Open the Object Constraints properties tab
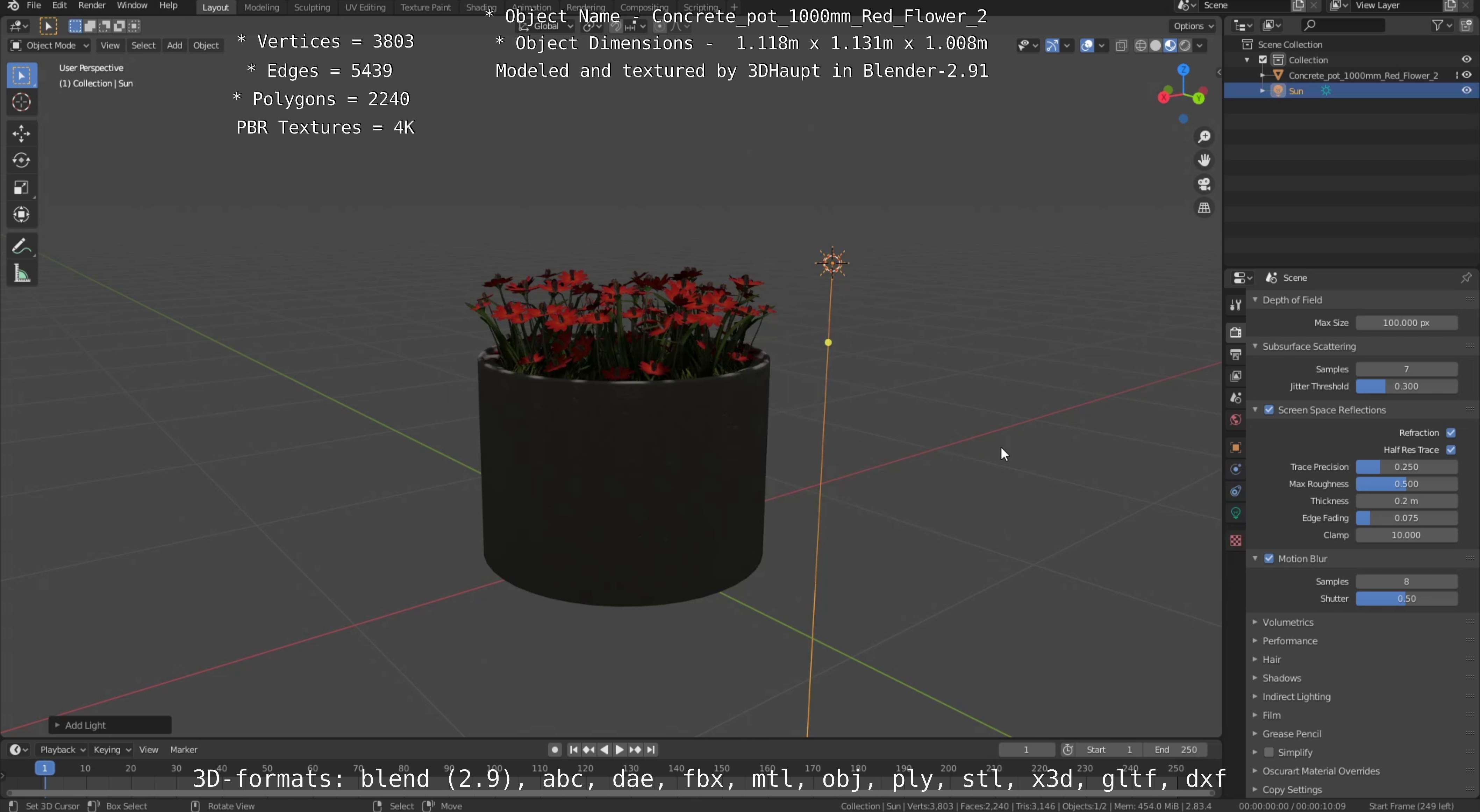 (x=1236, y=491)
